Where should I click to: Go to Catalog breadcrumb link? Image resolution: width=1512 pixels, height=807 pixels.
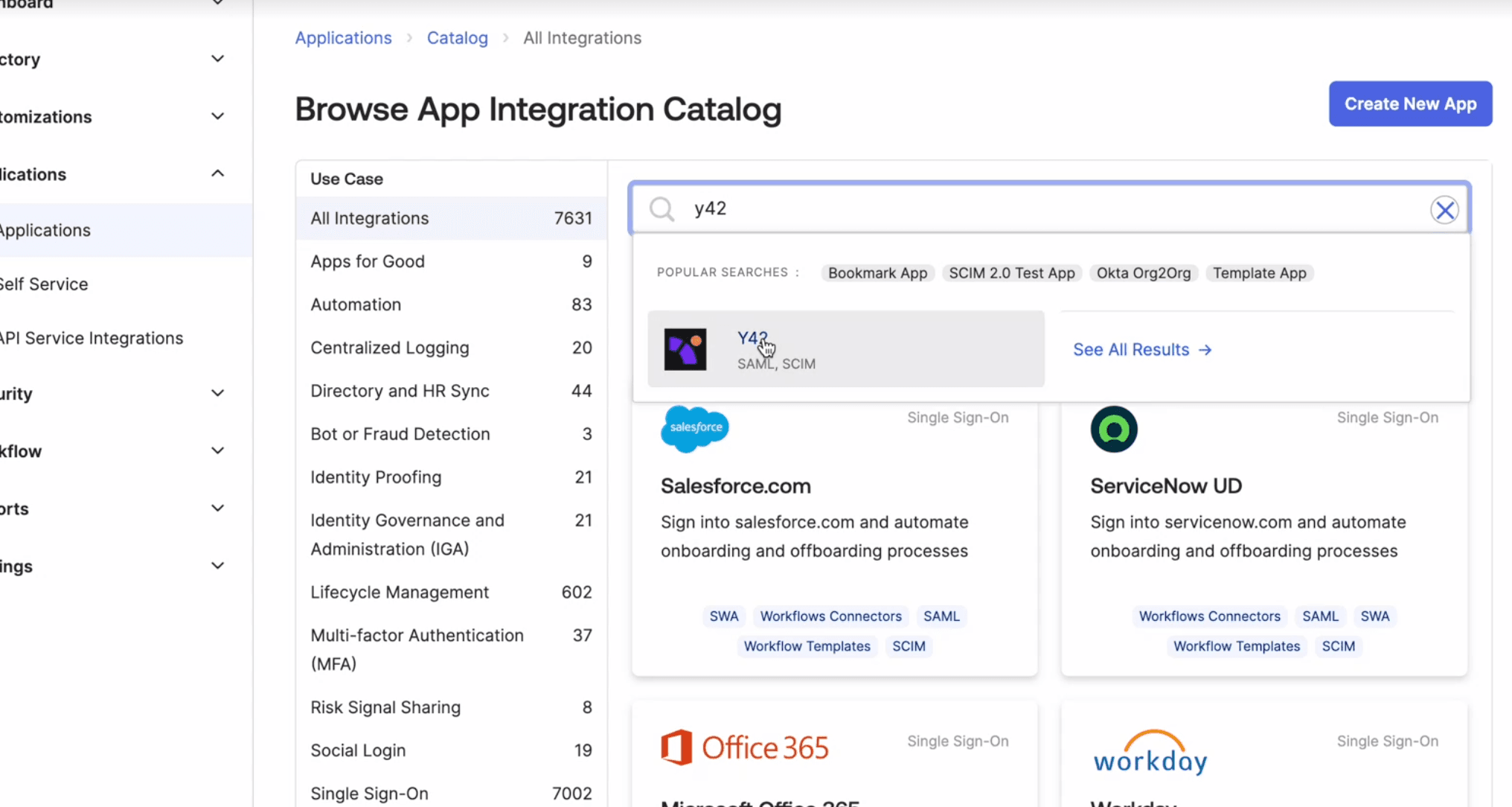[x=457, y=38]
